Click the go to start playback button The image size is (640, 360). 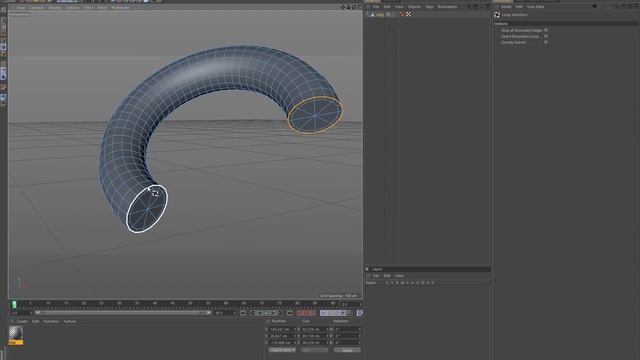tap(242, 313)
